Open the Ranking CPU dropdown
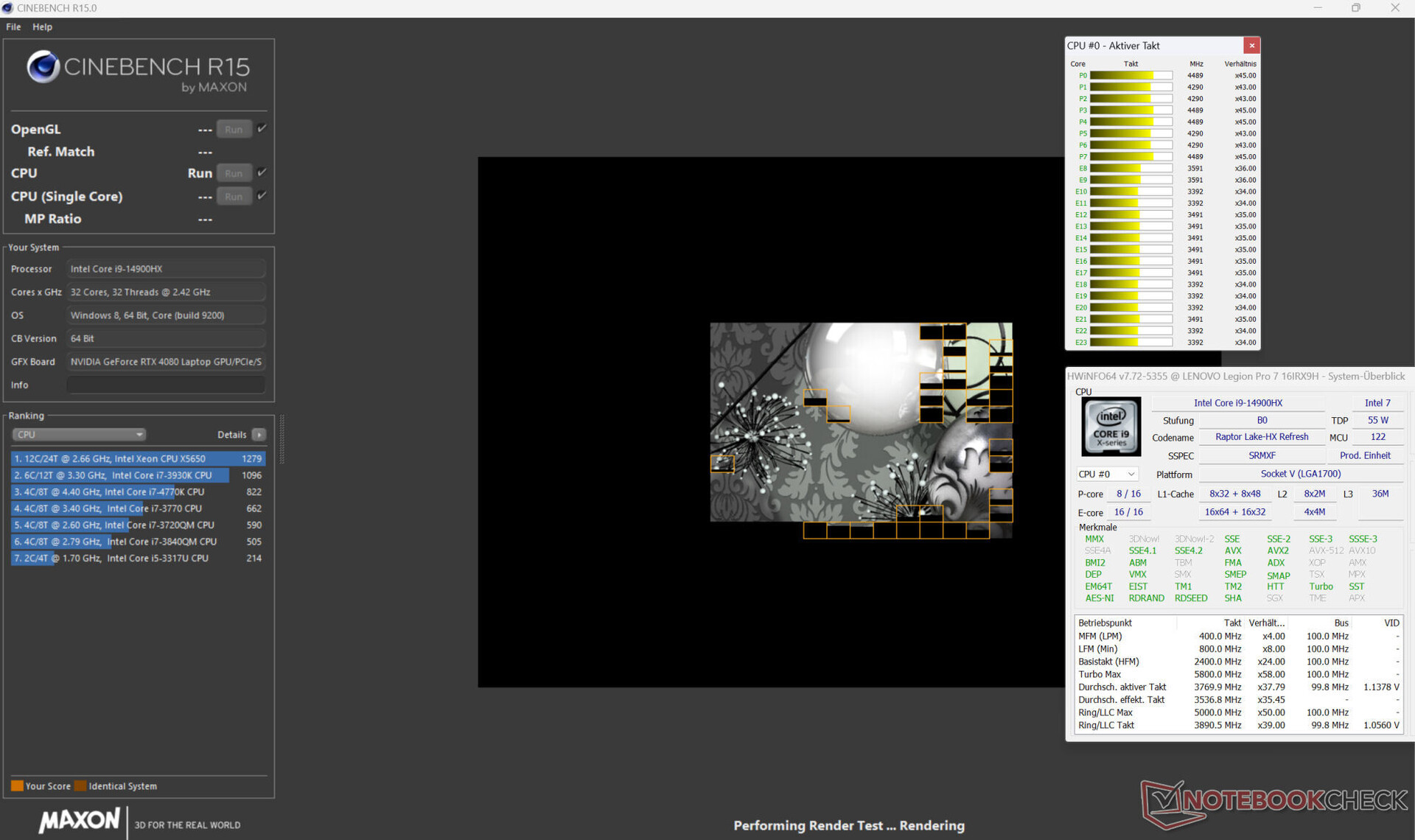Viewport: 1415px width, 840px height. click(78, 435)
